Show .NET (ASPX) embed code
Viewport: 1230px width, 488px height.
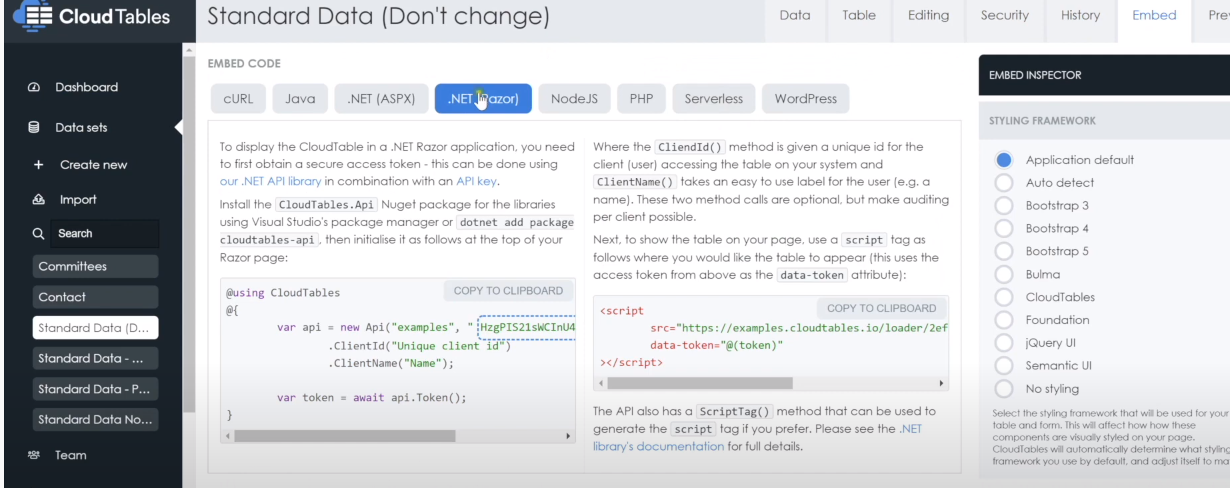(x=381, y=99)
